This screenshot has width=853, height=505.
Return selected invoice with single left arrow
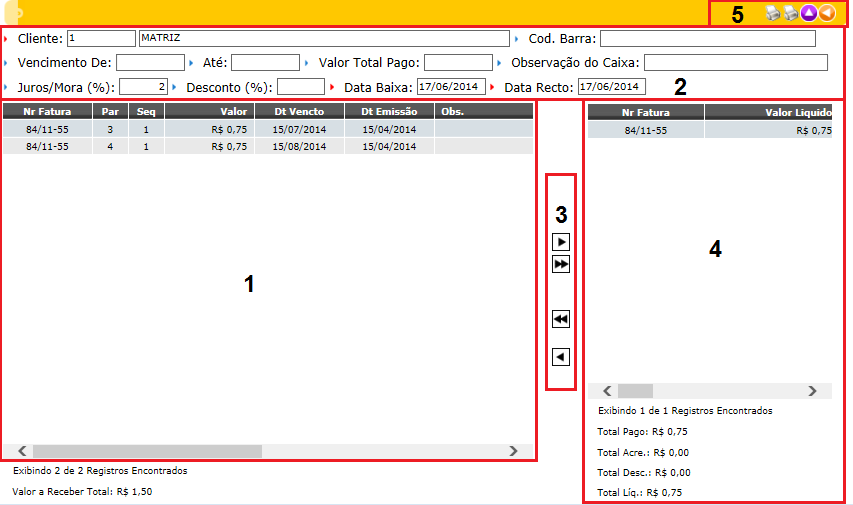click(x=561, y=356)
